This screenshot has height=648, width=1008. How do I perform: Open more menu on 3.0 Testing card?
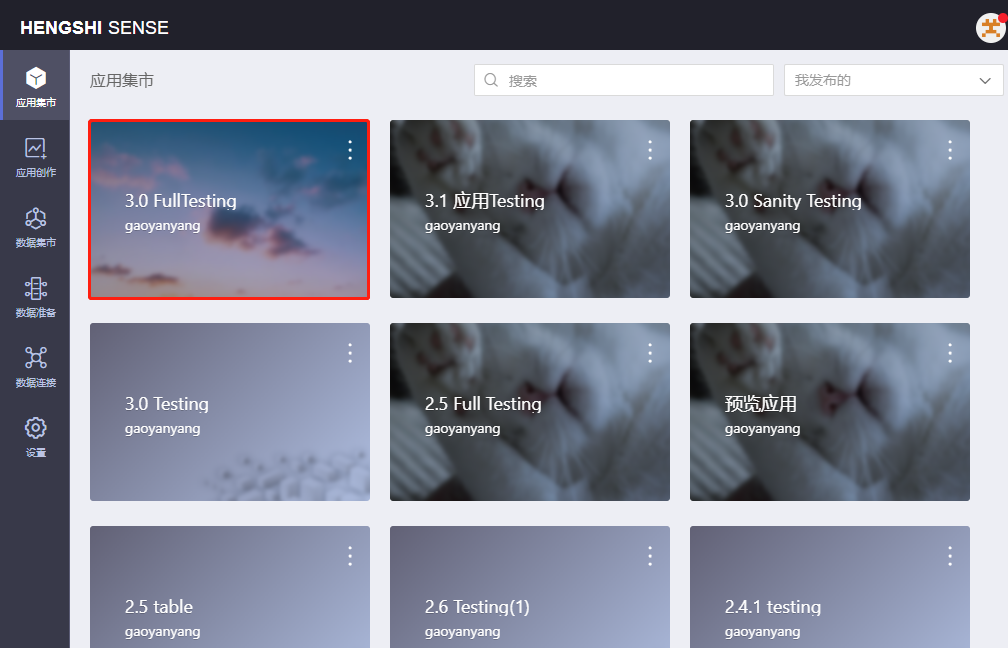(350, 353)
